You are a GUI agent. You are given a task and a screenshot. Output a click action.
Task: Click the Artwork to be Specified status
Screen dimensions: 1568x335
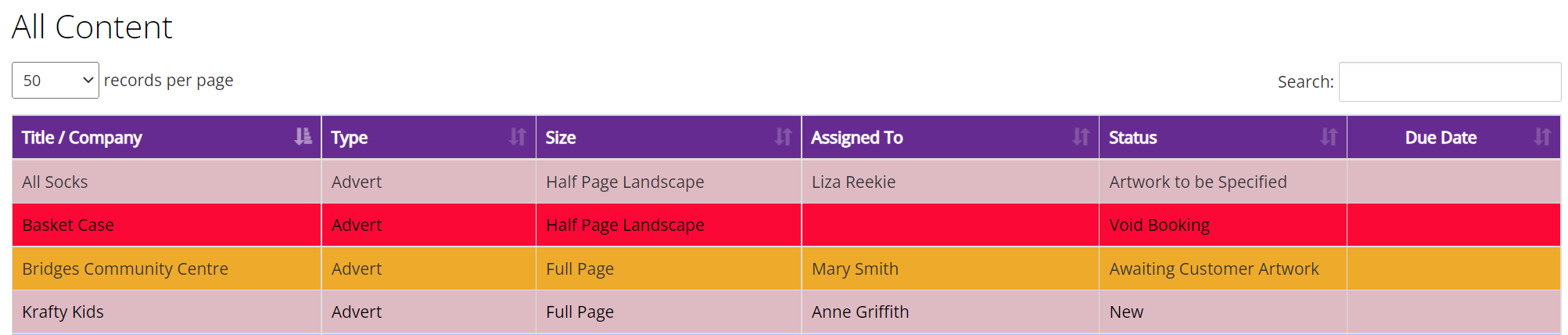coord(1197,182)
